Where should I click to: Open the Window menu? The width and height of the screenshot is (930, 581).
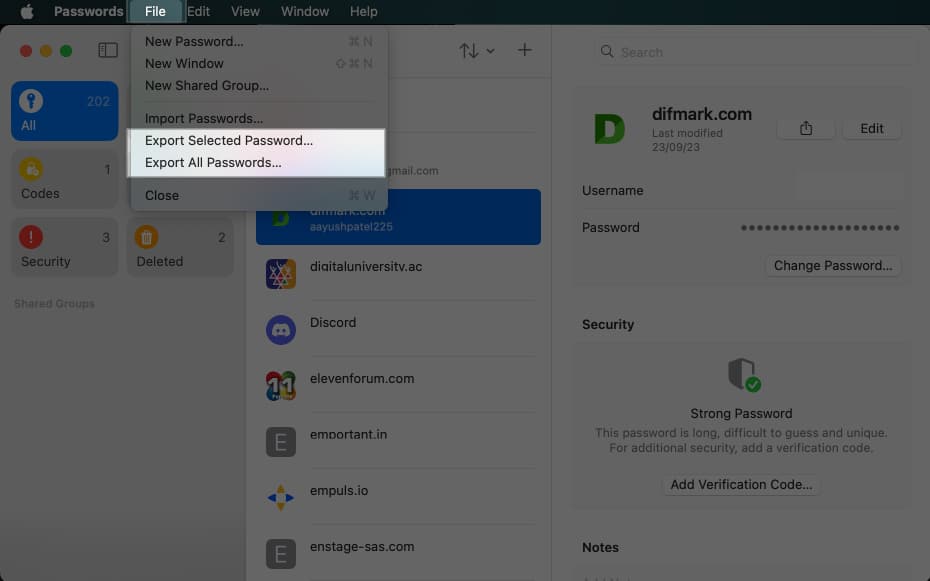(305, 11)
